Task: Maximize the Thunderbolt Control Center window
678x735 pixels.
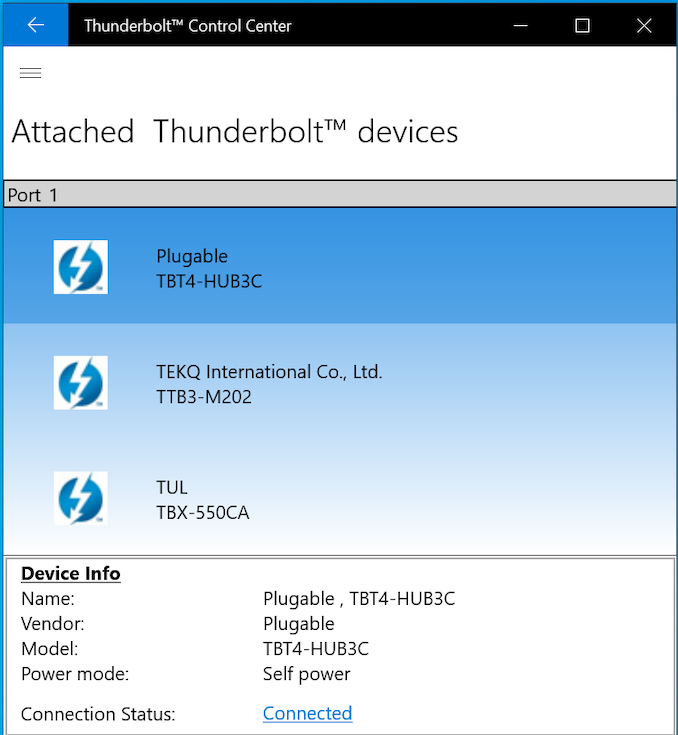Action: (582, 25)
